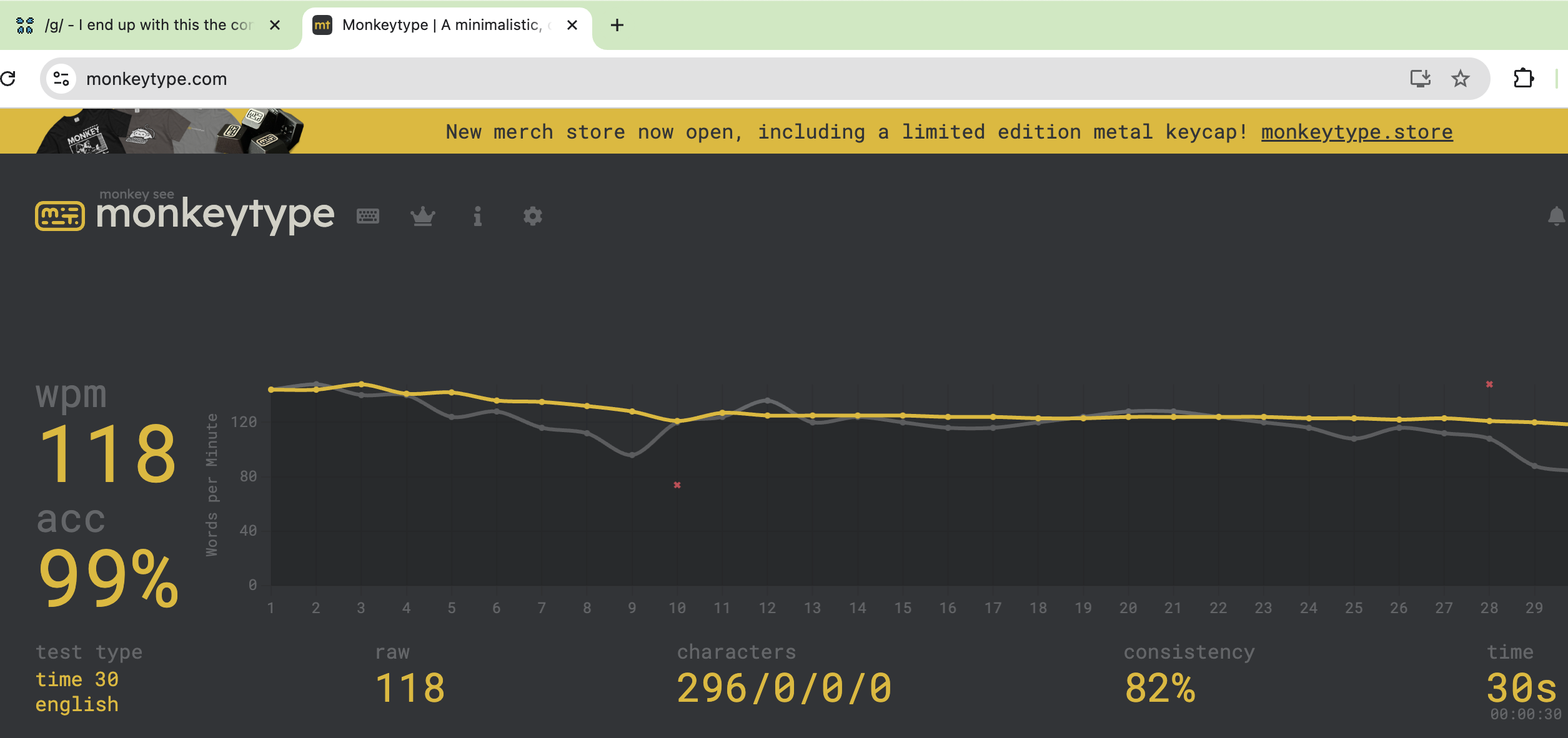Click the 82% consistency value

[x=1160, y=688]
